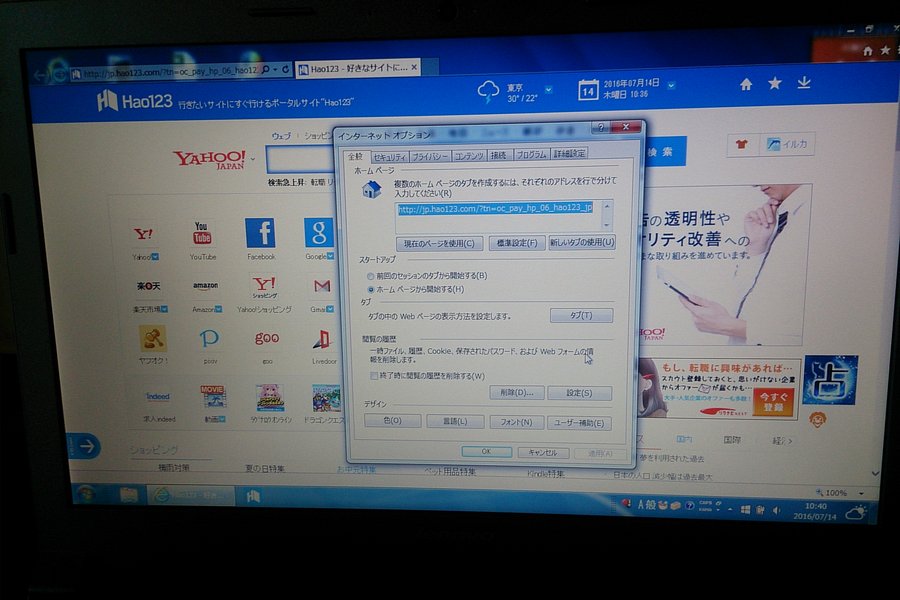The height and width of the screenshot is (600, 900).
Task: Click the キャンセル button
Action: coord(543,453)
